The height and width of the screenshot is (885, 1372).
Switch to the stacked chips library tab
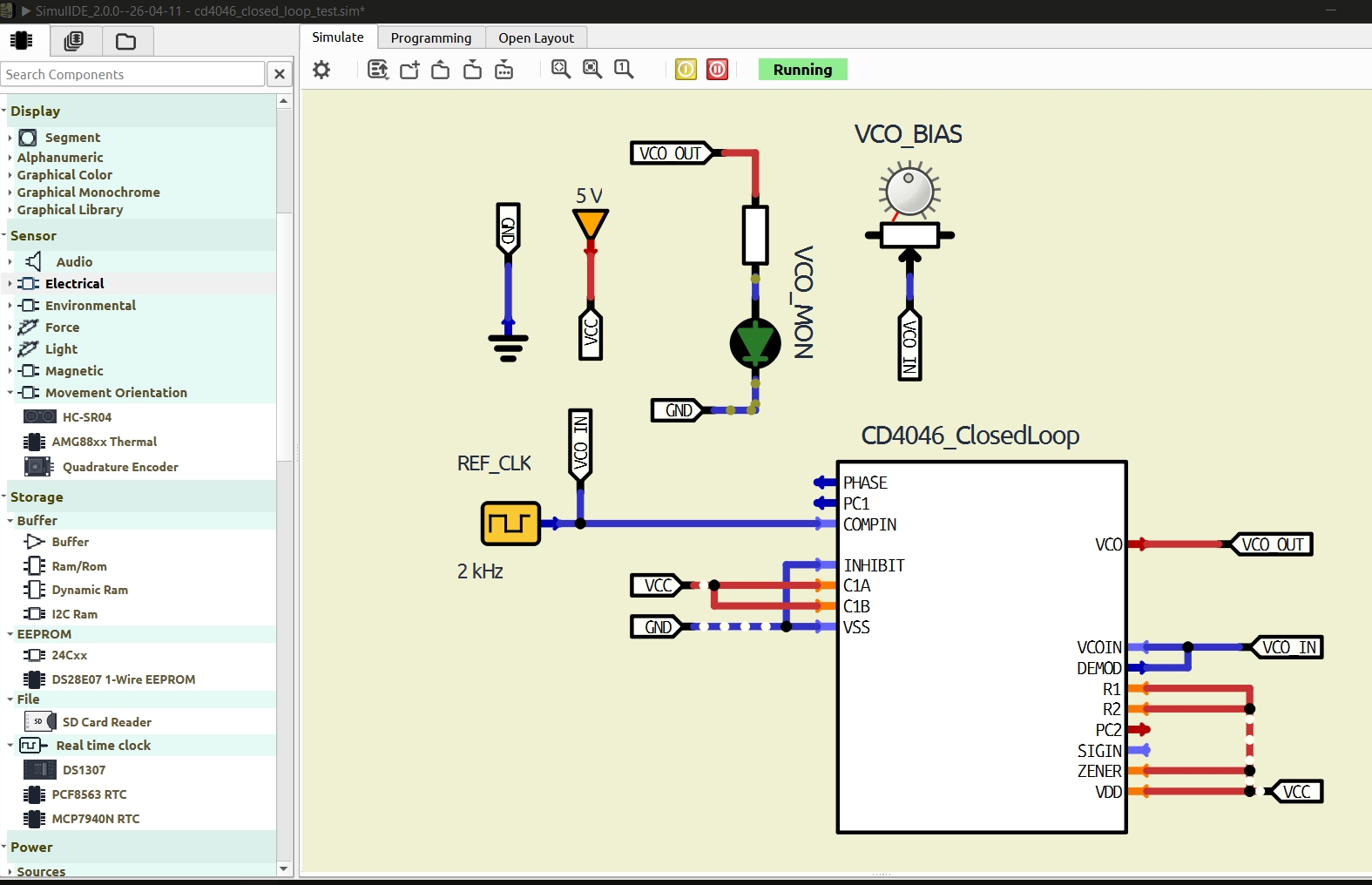click(x=74, y=41)
